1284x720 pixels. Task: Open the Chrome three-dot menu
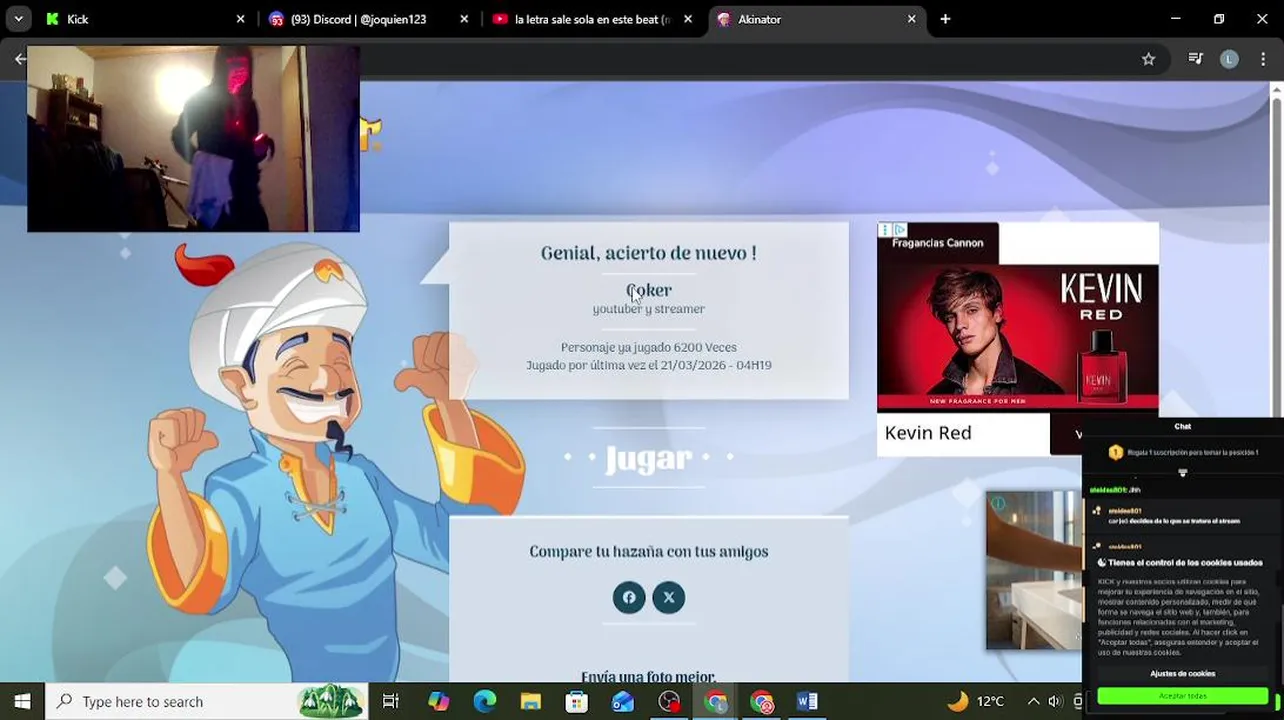1263,59
